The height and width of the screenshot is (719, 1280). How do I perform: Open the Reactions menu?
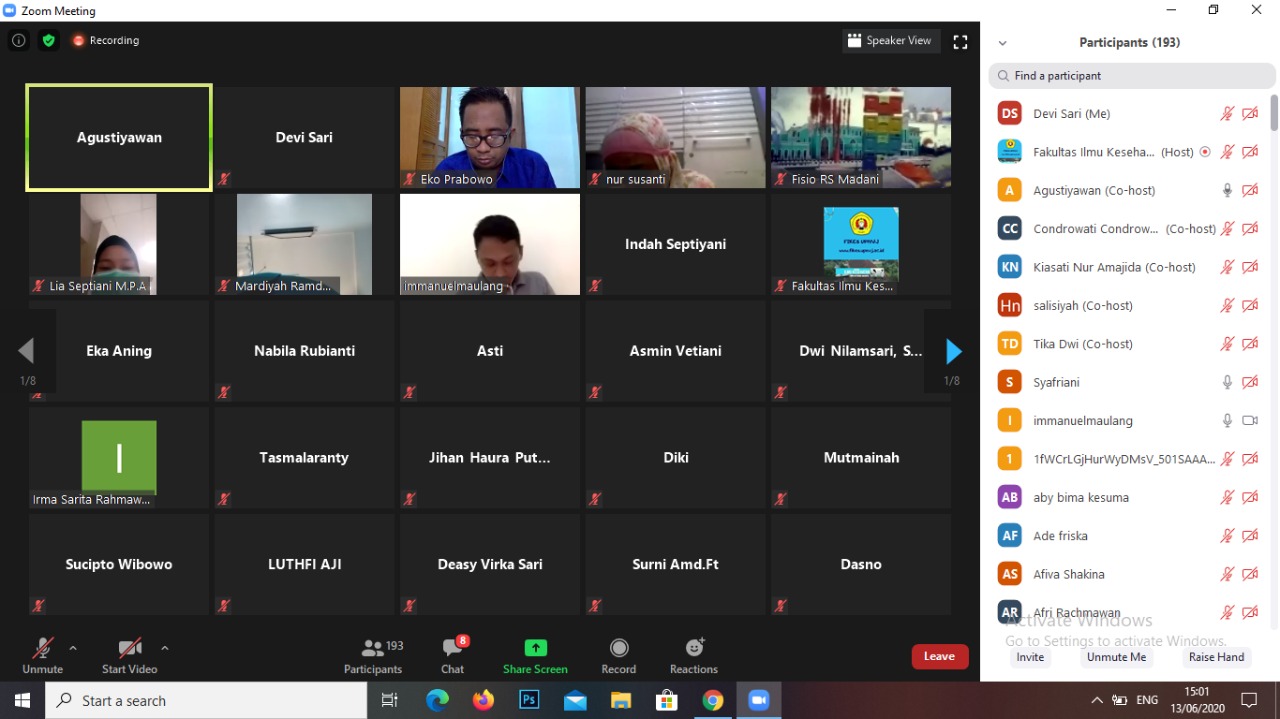coord(694,655)
